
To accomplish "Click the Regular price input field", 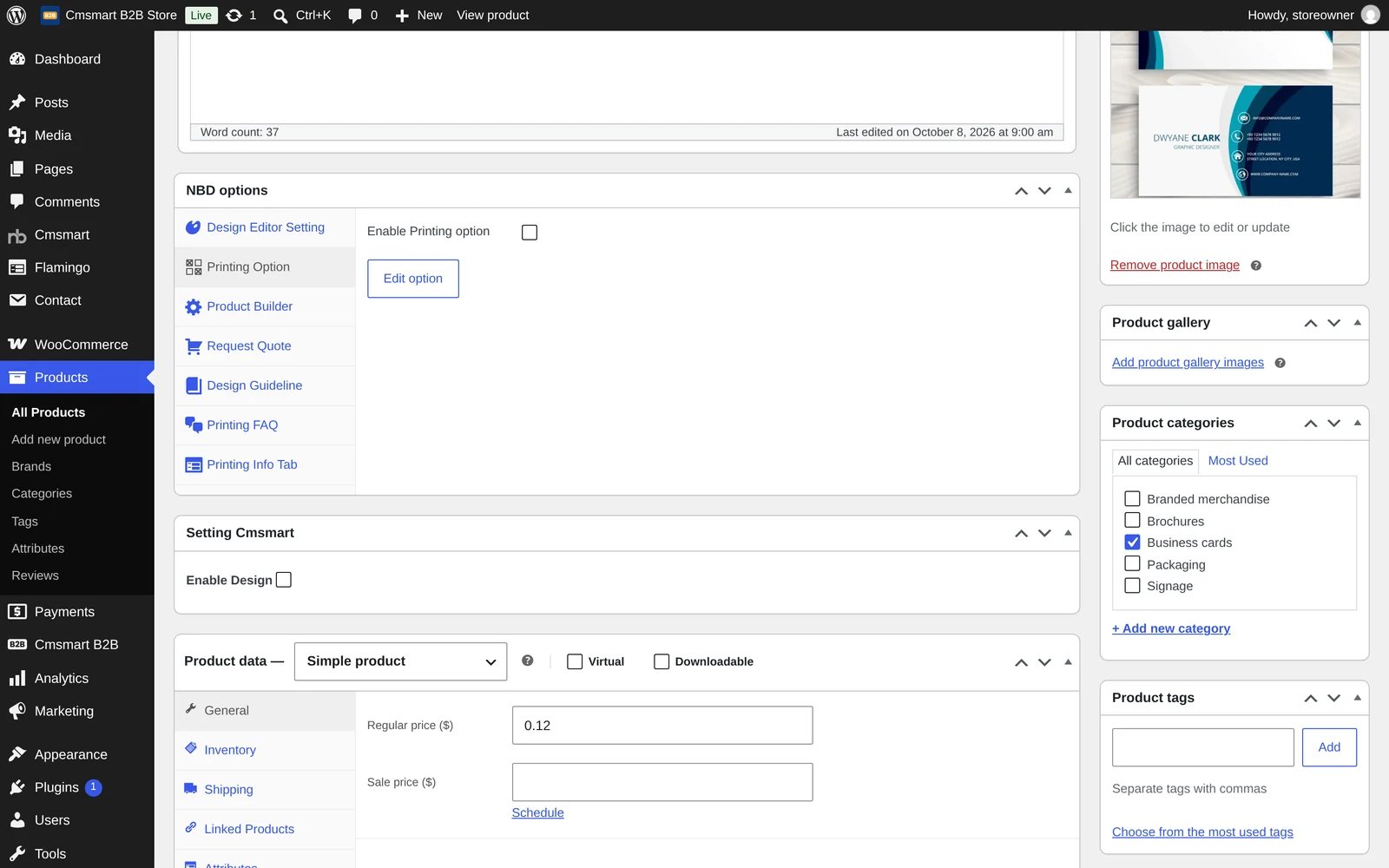I will (662, 726).
